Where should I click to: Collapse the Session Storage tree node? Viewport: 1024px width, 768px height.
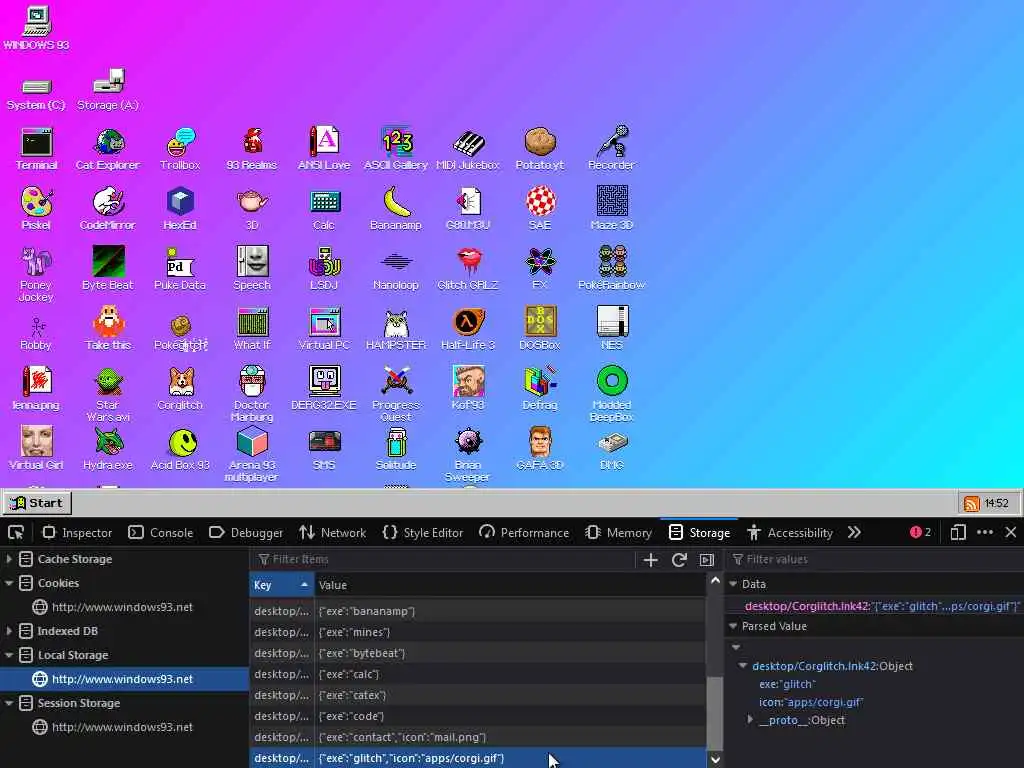[x=9, y=703]
